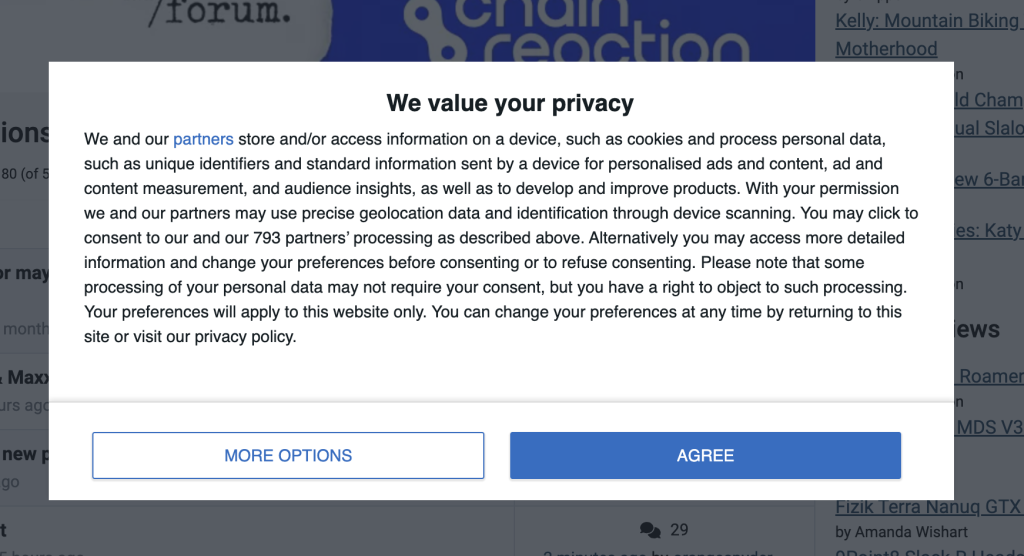The width and height of the screenshot is (1024, 556).
Task: Open the Slalom sidebar link
Action: tap(989, 128)
